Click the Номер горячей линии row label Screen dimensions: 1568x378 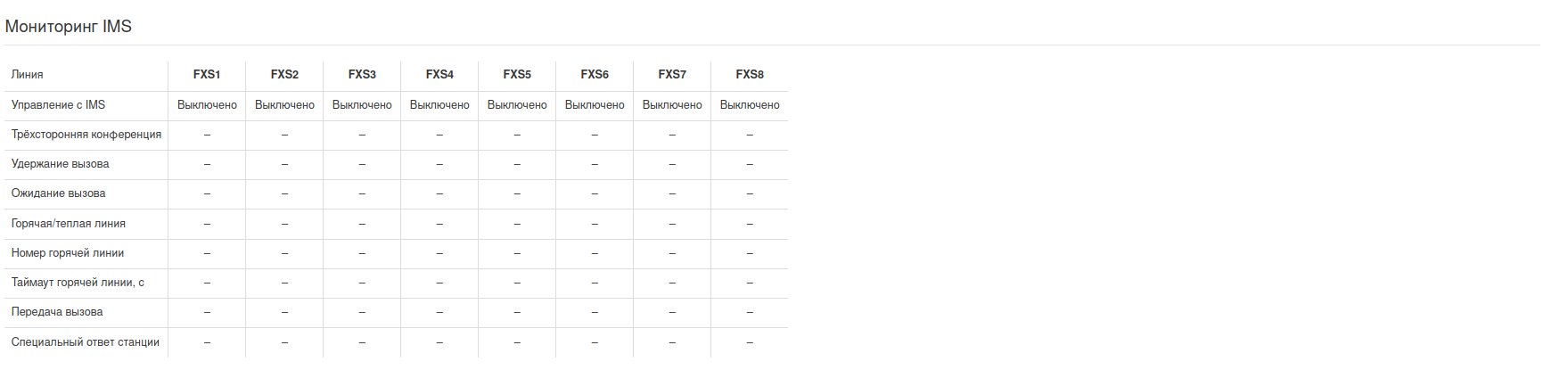coord(68,253)
